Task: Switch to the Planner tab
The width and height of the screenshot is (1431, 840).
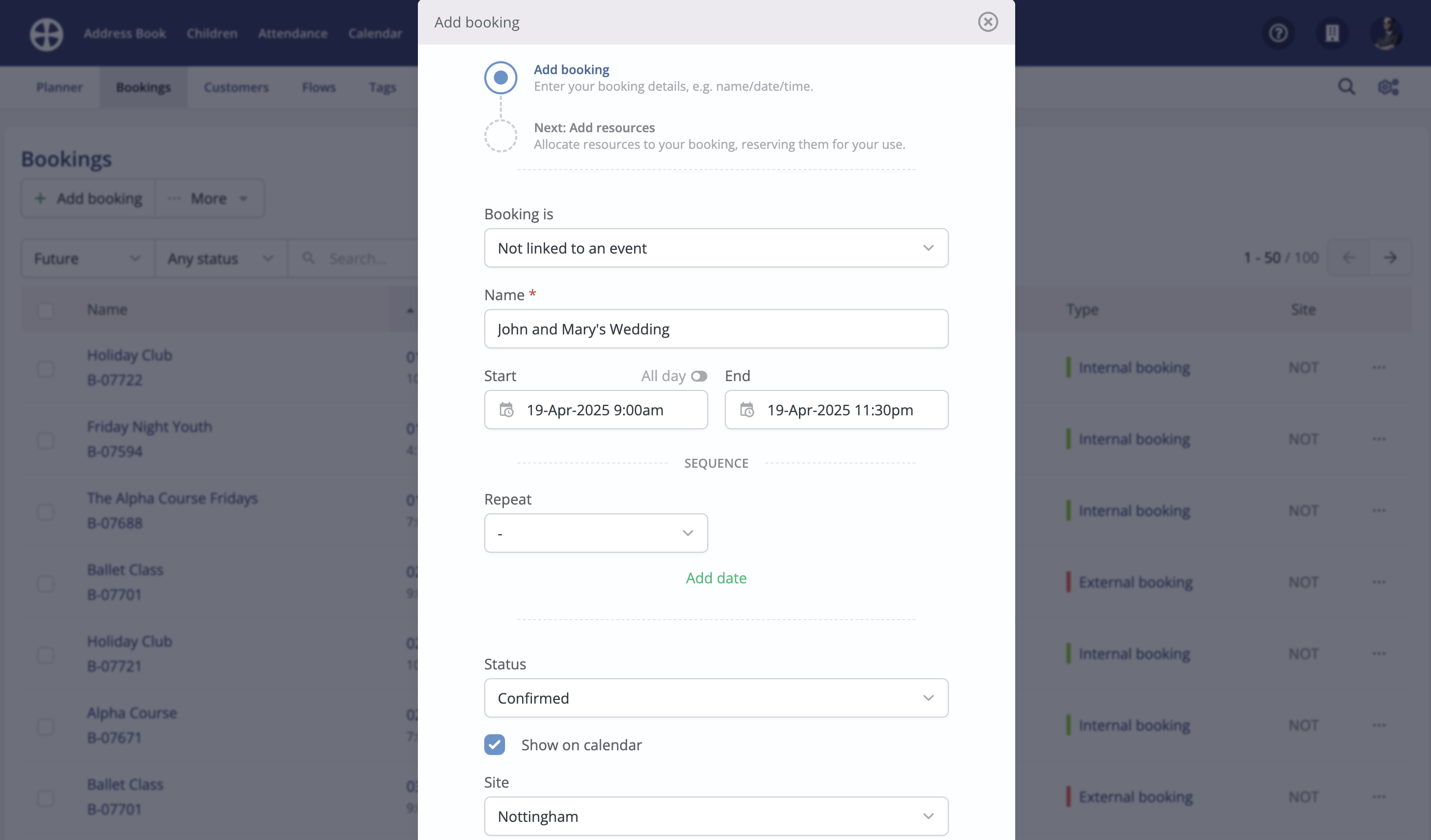Action: click(x=59, y=88)
